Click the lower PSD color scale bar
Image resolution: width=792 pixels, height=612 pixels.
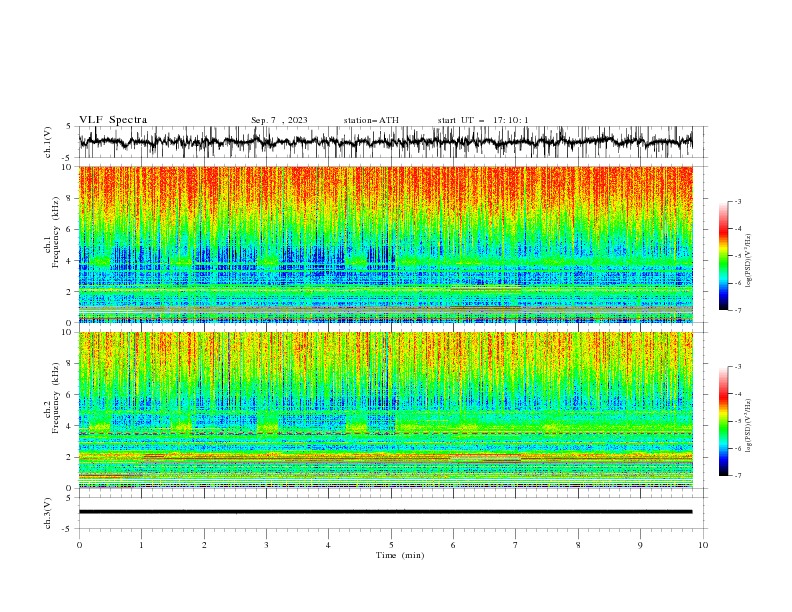point(723,421)
